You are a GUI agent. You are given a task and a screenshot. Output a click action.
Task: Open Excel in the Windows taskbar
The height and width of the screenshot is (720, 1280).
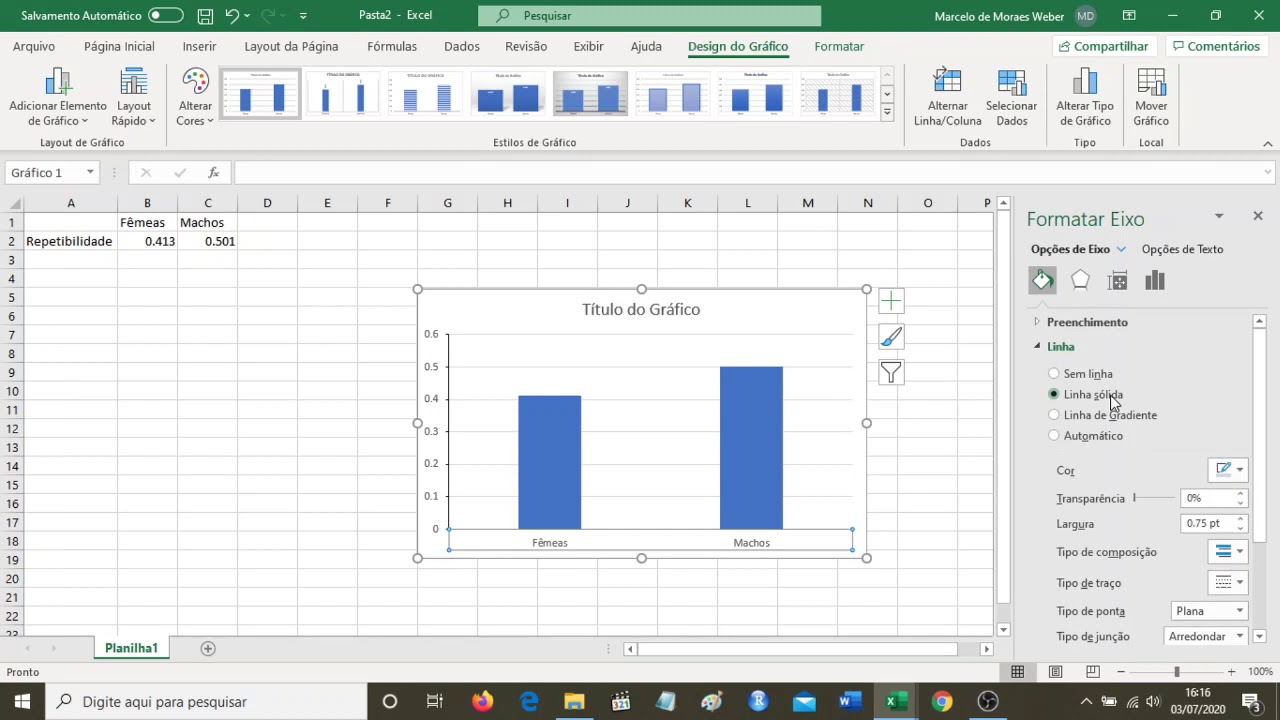(x=895, y=701)
